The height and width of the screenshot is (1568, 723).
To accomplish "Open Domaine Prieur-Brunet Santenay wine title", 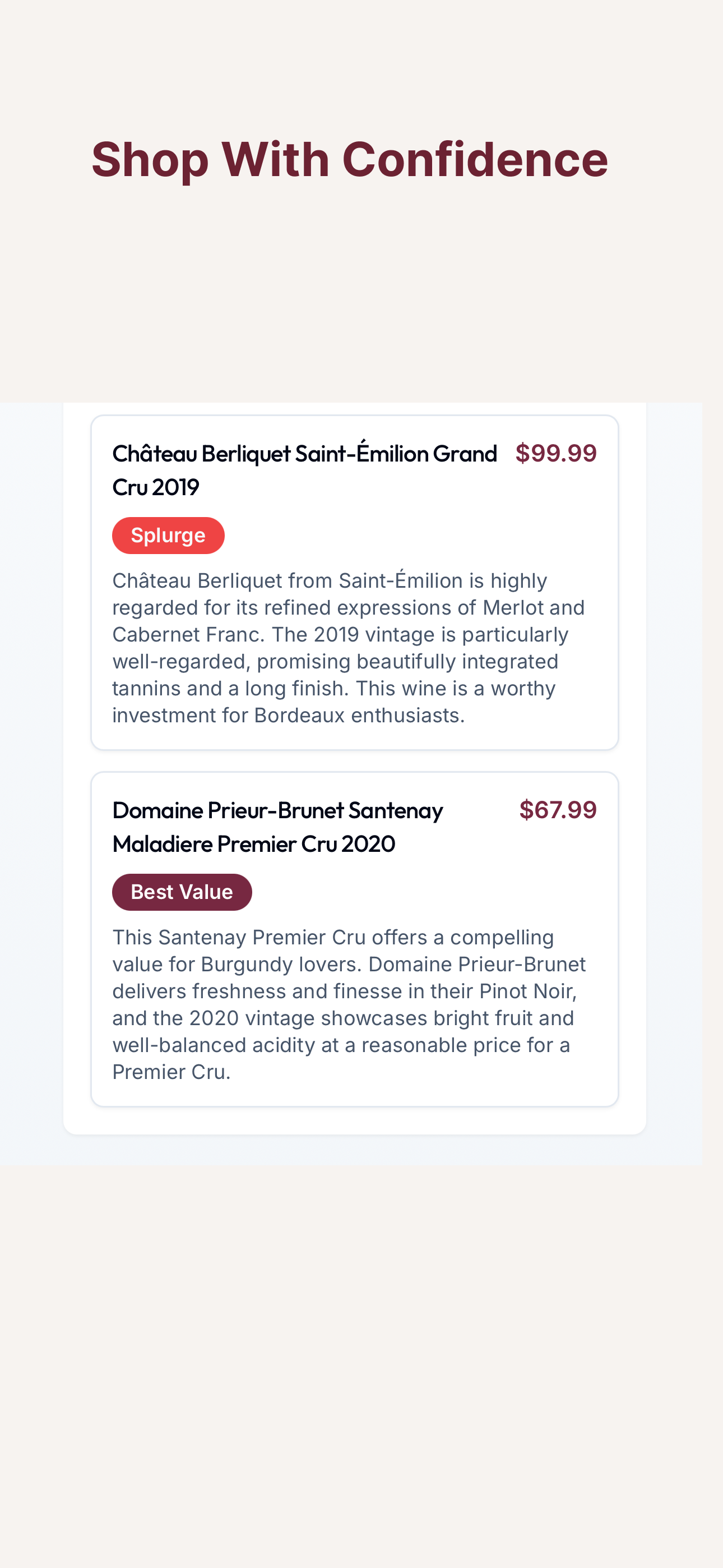I will 278,827.
